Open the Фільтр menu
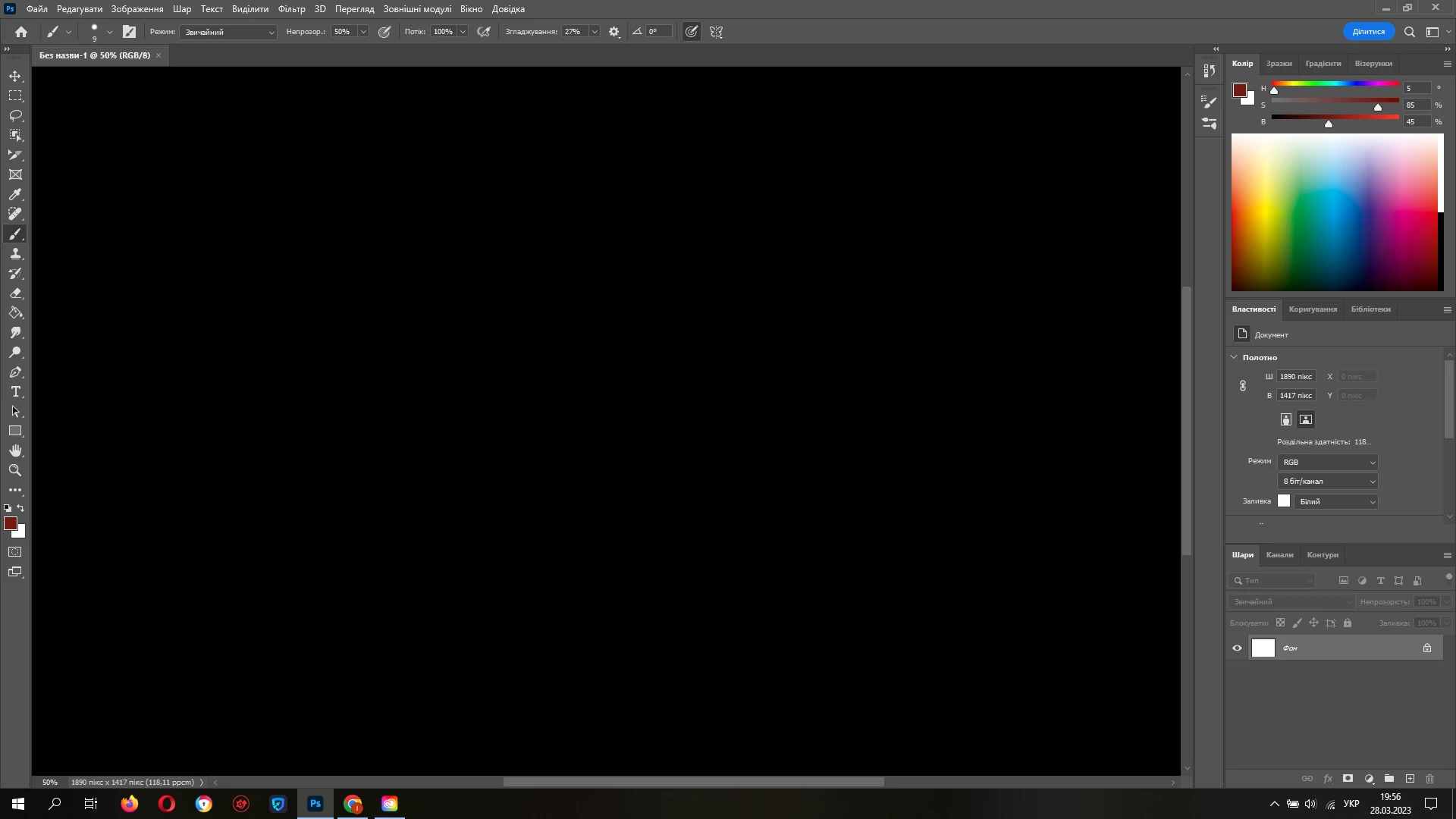Screen dimensions: 1456x819 pos(291,9)
